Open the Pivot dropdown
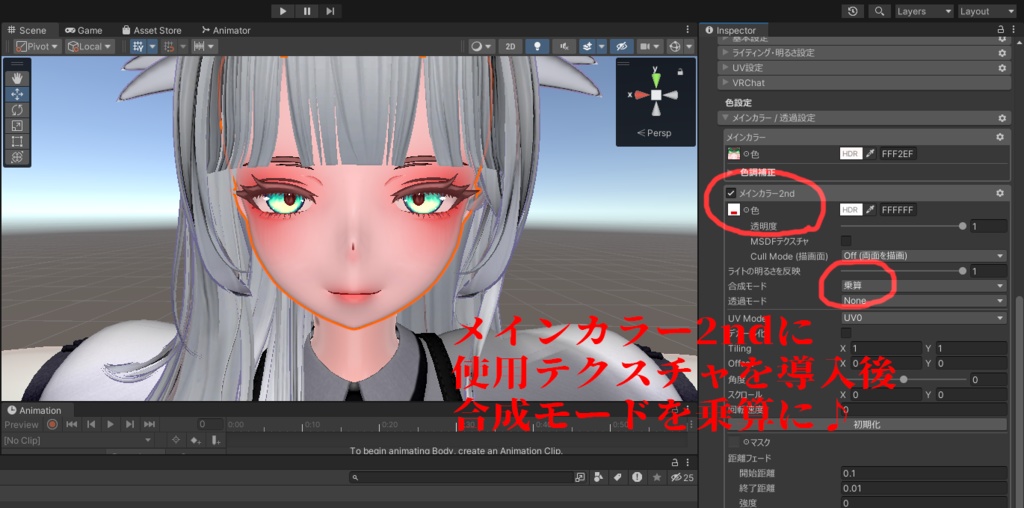The height and width of the screenshot is (508, 1024). click(38, 46)
